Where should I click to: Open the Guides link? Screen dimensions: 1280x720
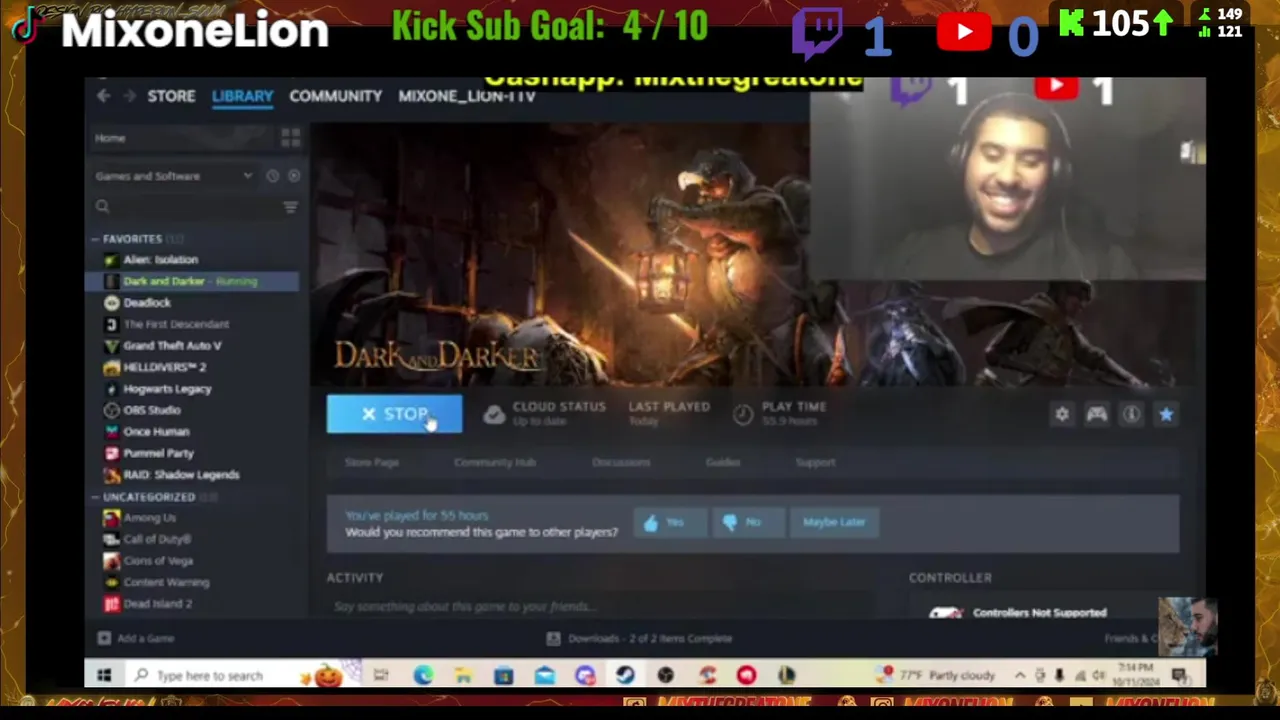[722, 462]
